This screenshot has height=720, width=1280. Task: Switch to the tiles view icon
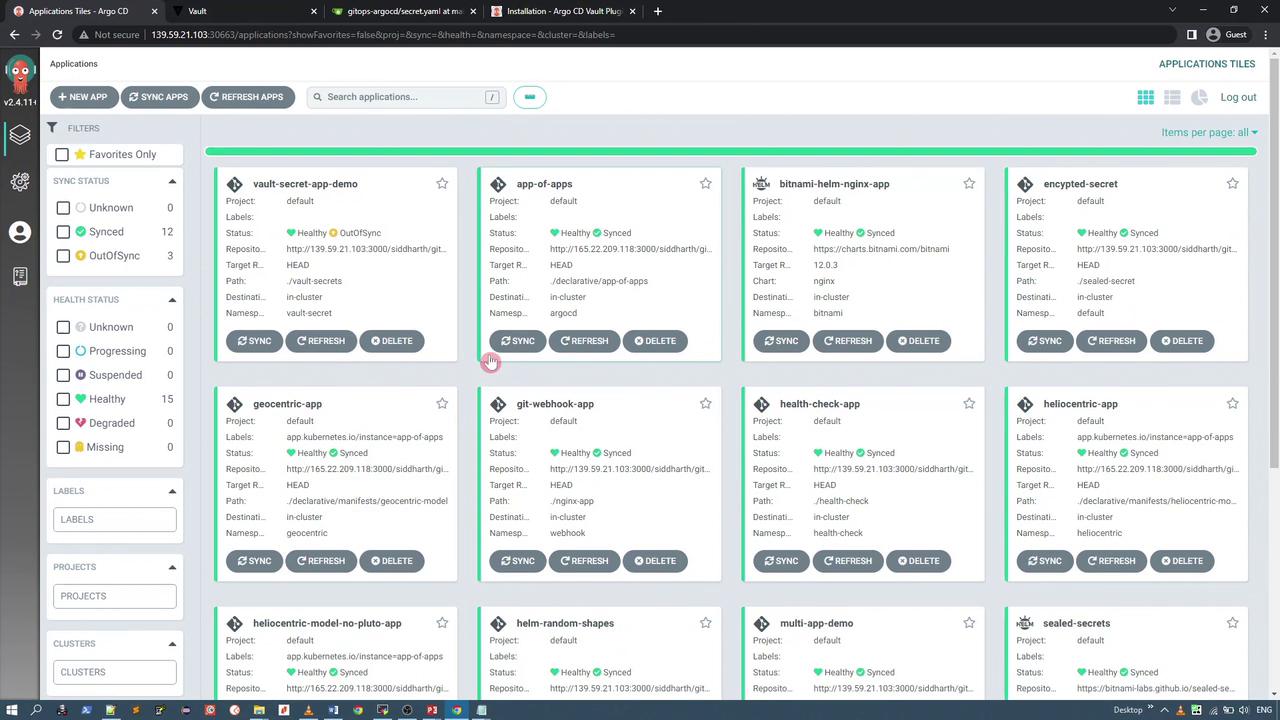[1146, 97]
